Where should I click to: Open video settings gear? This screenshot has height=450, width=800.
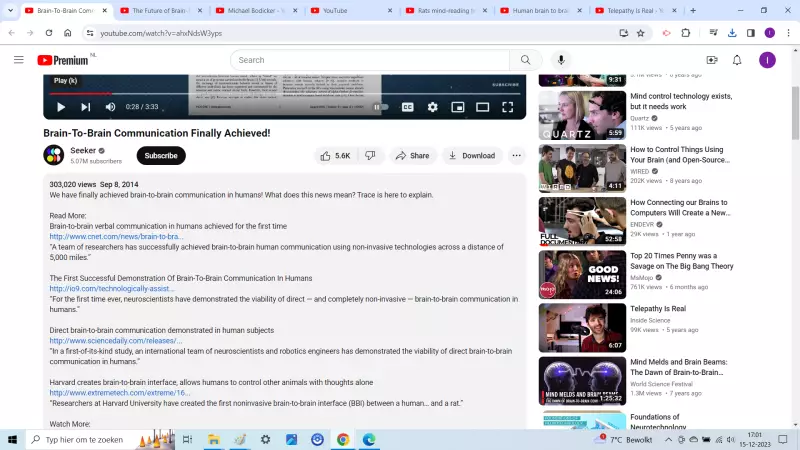point(433,107)
